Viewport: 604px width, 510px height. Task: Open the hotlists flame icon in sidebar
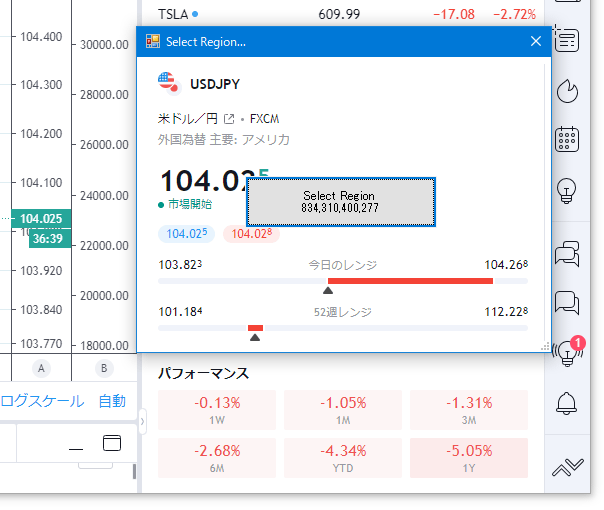[567, 91]
